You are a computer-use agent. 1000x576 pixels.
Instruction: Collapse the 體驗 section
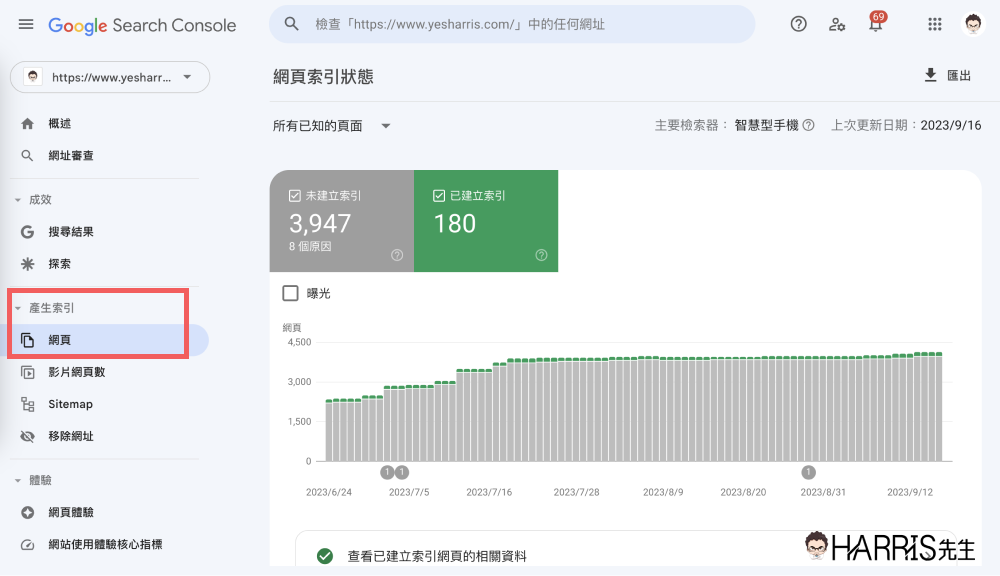click(x=18, y=481)
